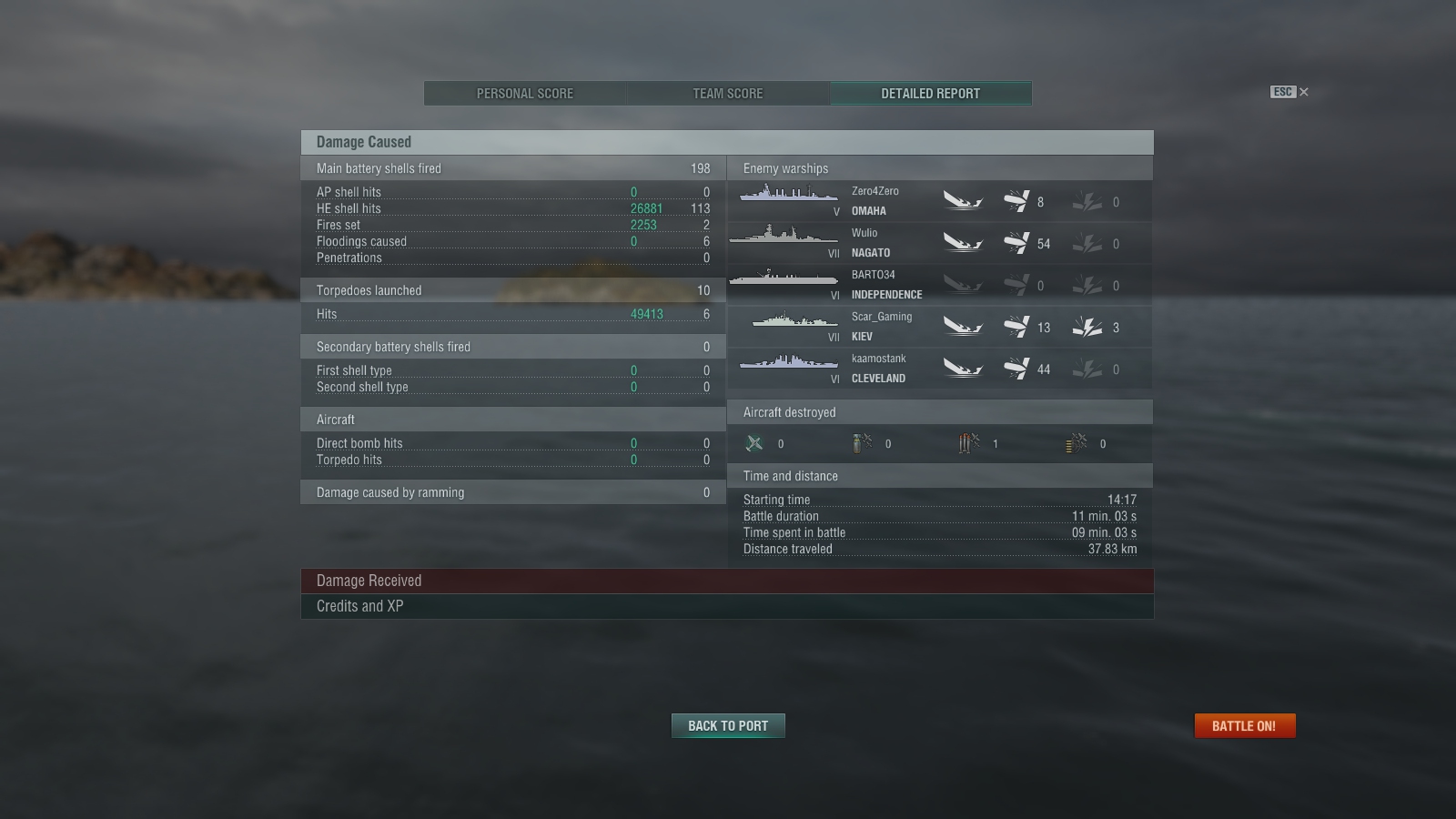Click the Nagato ship silhouette icon

click(784, 234)
